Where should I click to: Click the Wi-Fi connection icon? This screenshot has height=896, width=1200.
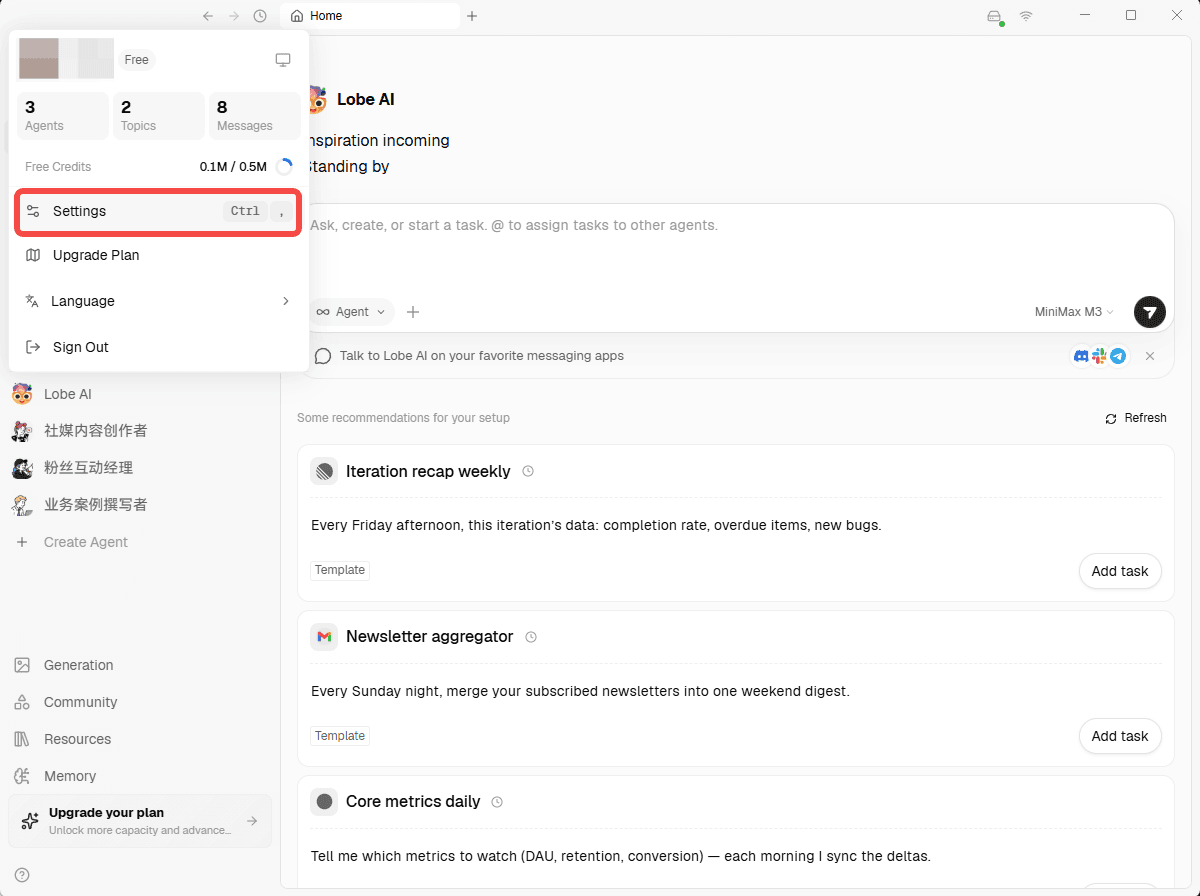pos(1026,16)
